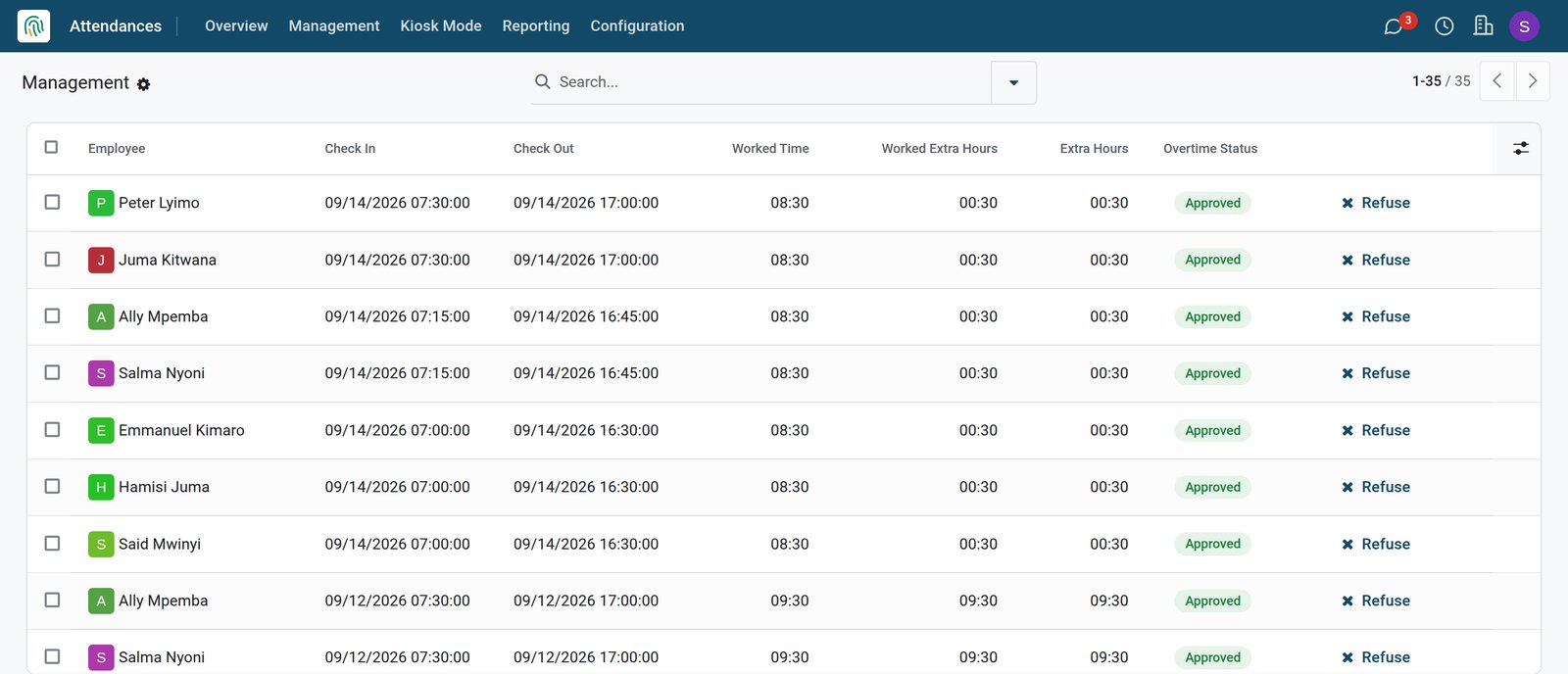Select the Juma Kitwana row checkbox
This screenshot has height=674, width=1568.
pos(52,259)
